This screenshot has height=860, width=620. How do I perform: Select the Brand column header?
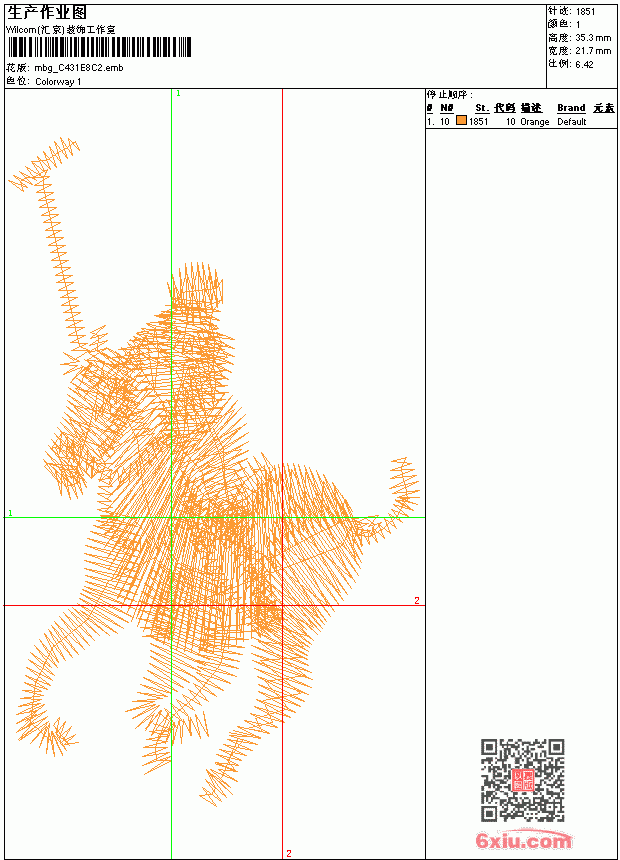(571, 108)
